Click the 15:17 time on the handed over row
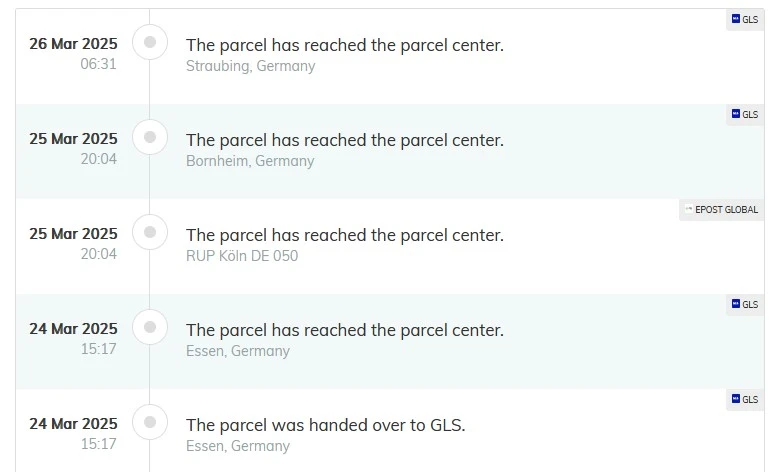 click(99, 444)
